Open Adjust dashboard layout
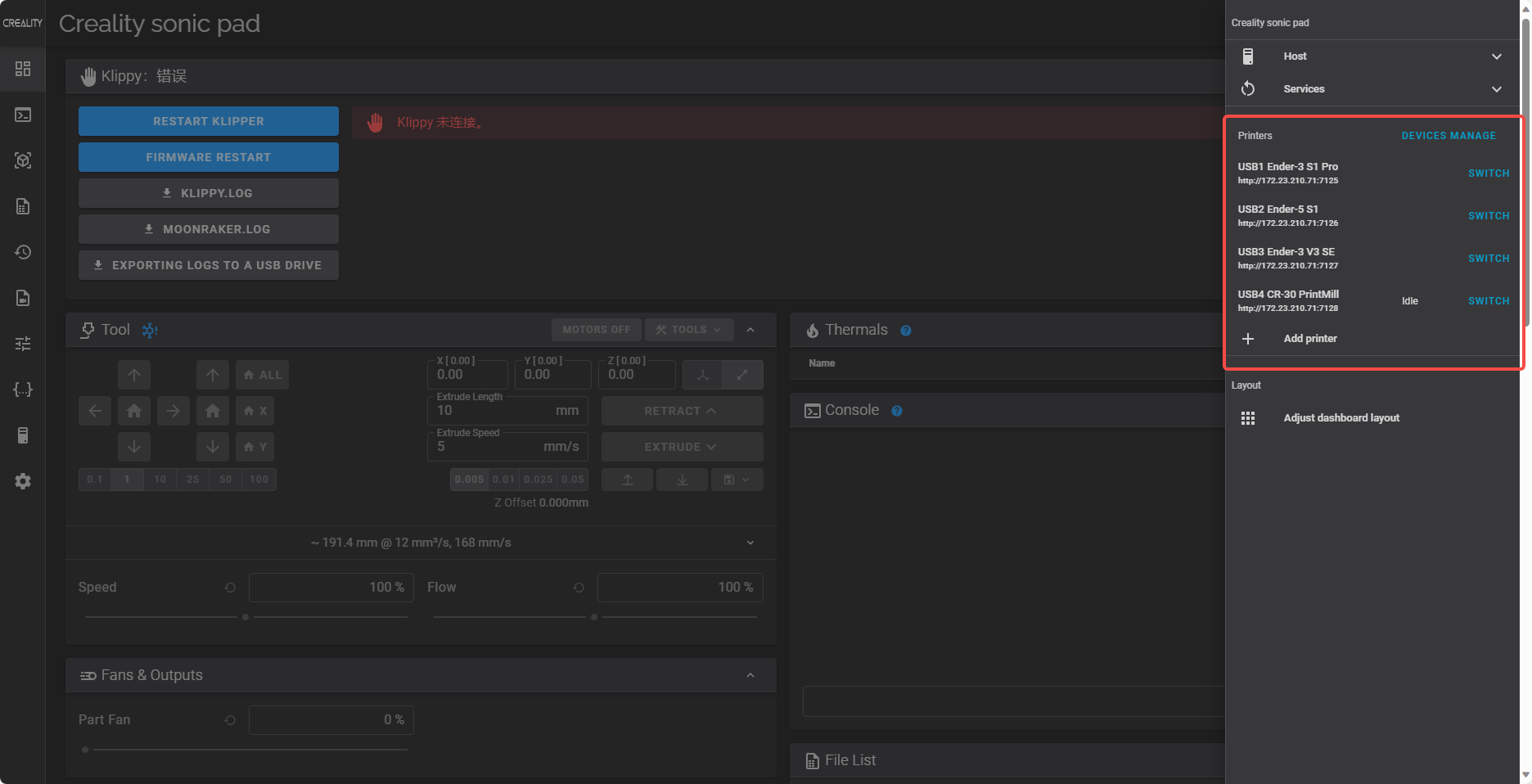This screenshot has height=784, width=1532. 1372,418
